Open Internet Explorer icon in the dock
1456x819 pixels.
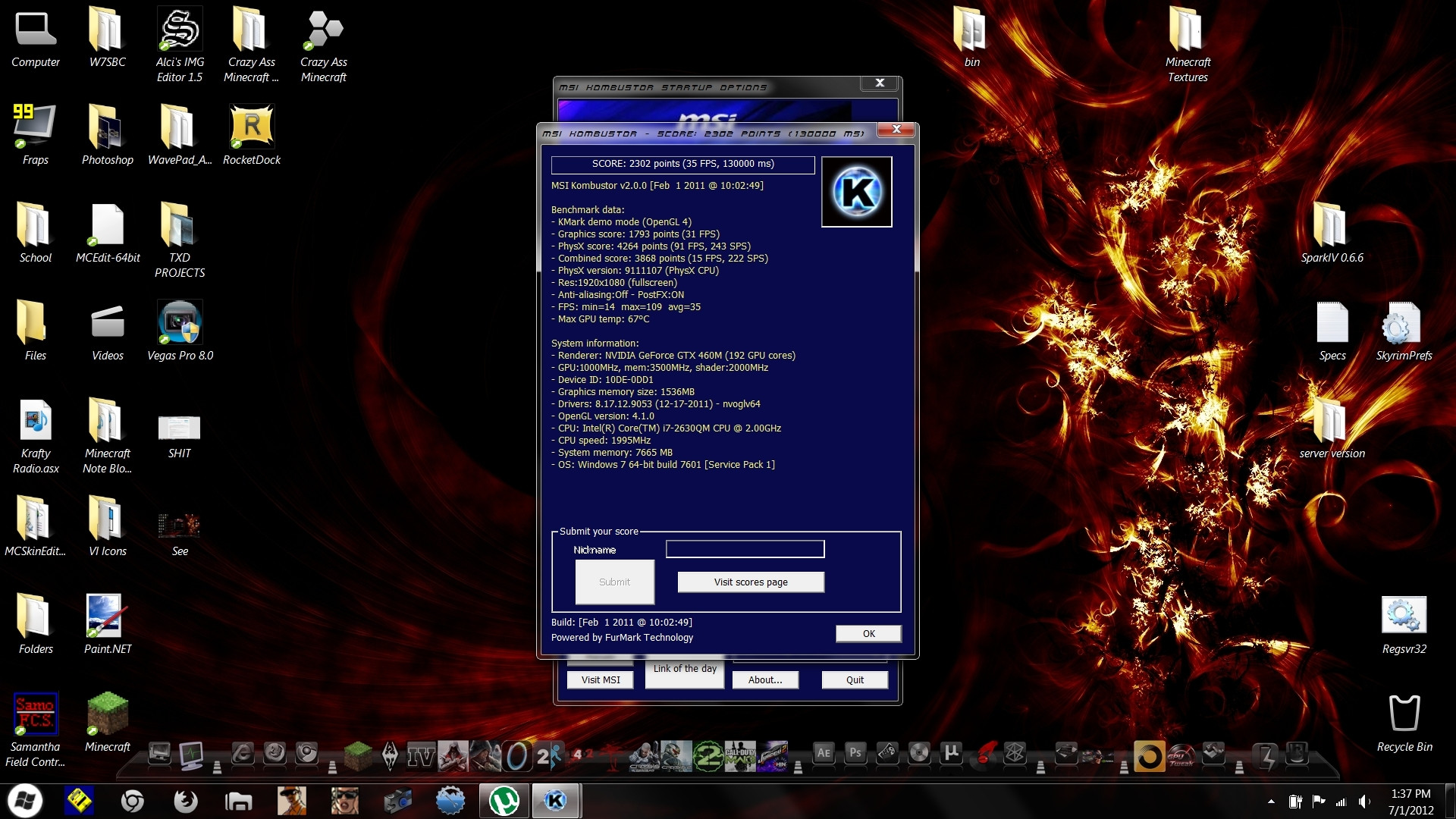[242, 753]
